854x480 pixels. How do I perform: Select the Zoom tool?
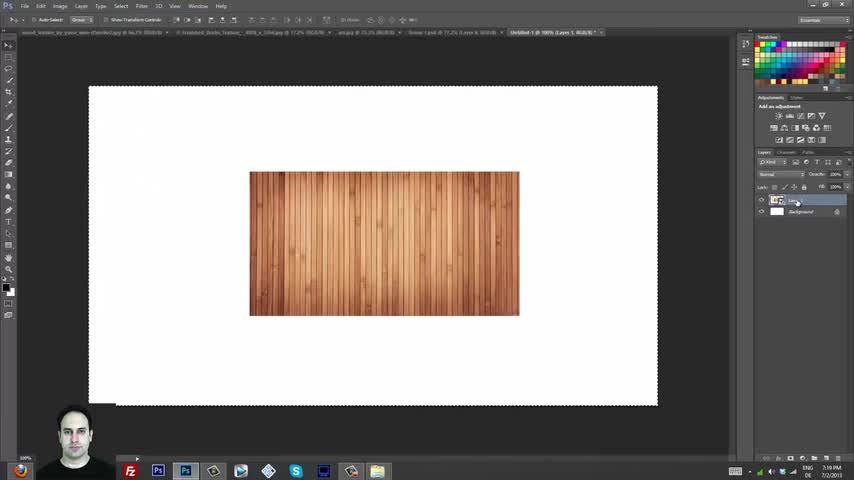pos(8,269)
